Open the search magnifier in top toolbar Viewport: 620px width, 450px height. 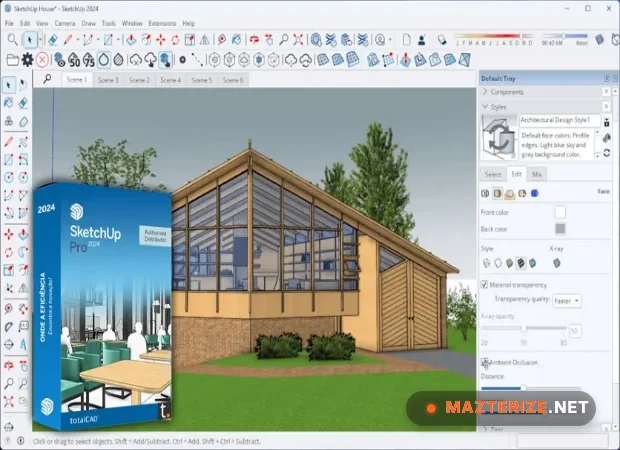pyautogui.click(x=12, y=40)
